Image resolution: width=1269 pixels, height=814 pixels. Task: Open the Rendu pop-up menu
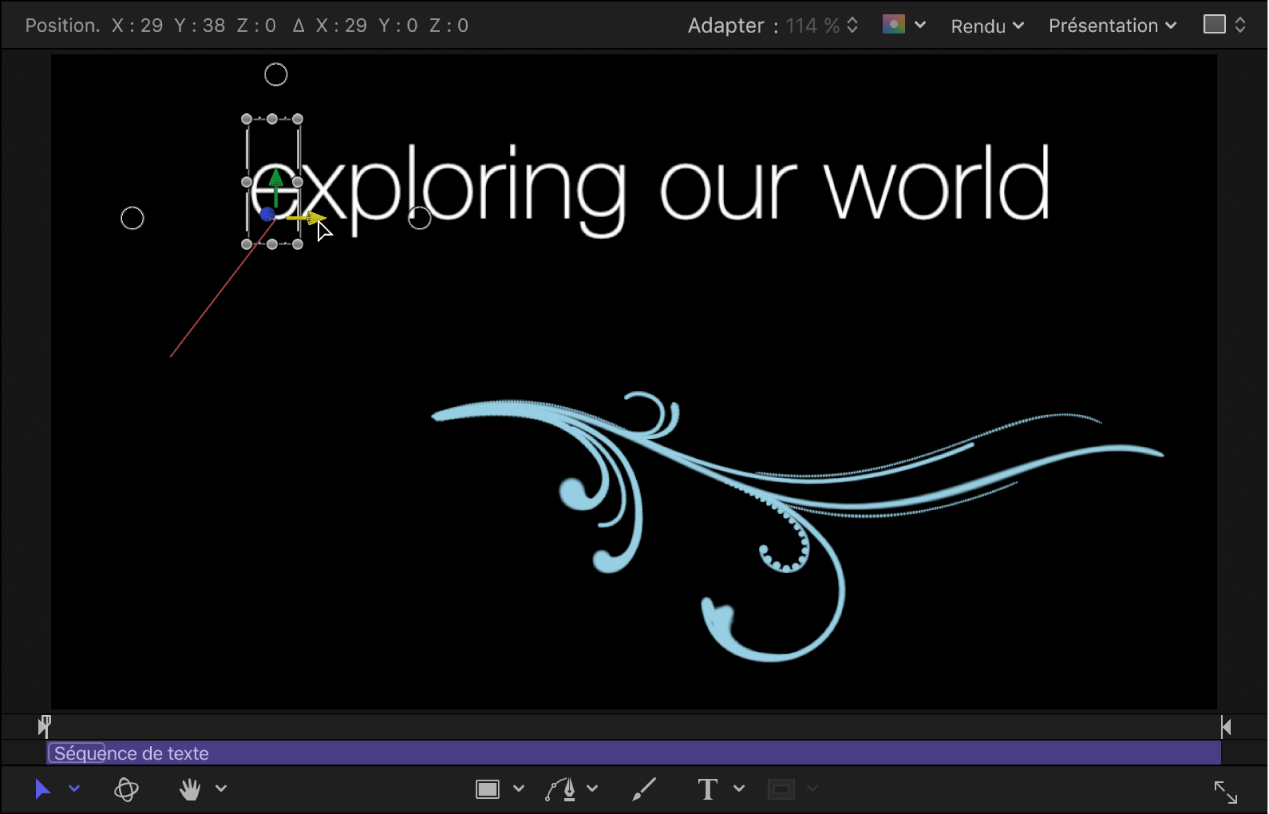click(987, 26)
